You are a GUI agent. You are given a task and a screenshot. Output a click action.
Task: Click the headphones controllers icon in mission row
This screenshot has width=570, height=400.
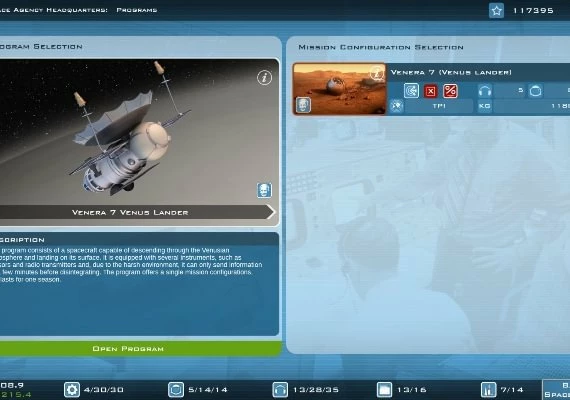click(x=485, y=91)
